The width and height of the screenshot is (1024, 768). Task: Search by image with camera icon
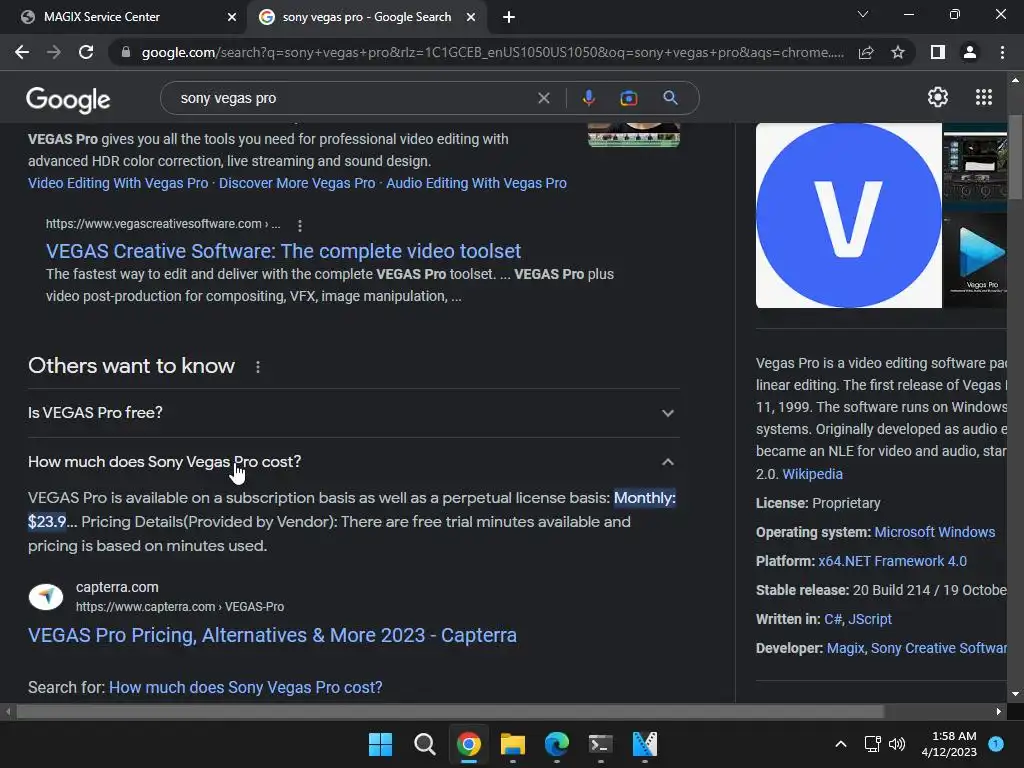pyautogui.click(x=628, y=98)
